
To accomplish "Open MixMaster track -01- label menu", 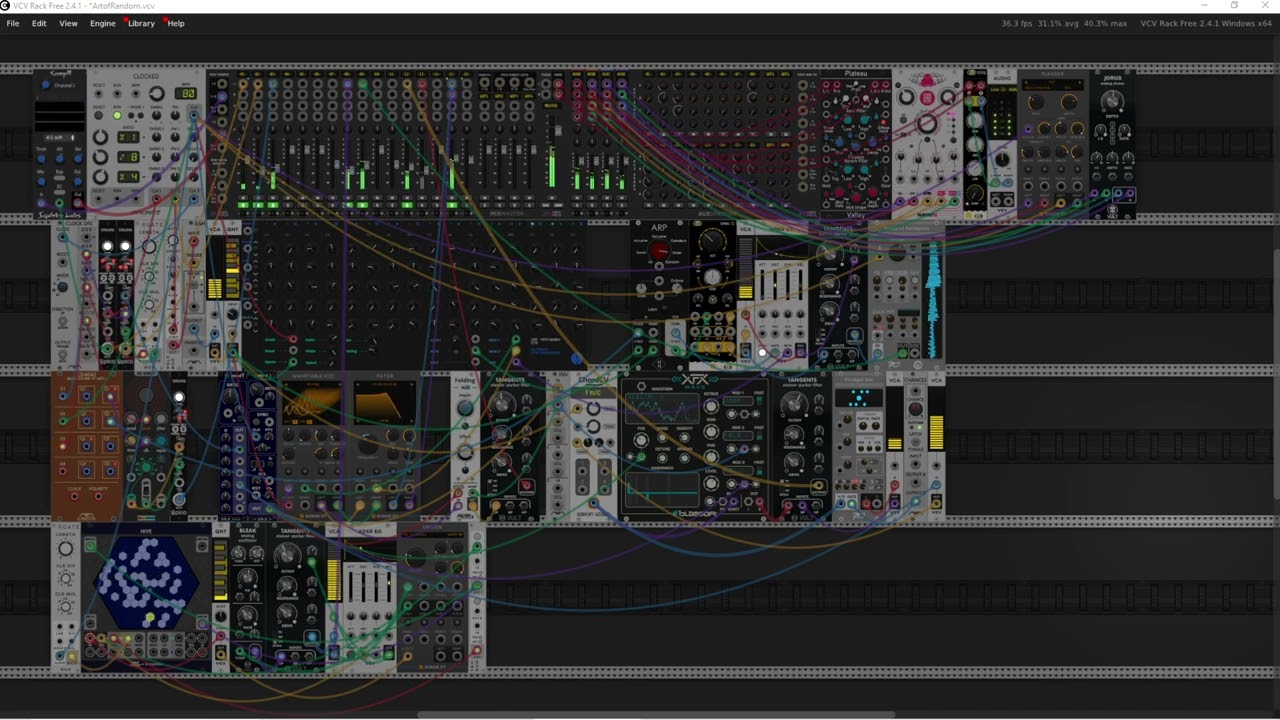I will (x=243, y=74).
